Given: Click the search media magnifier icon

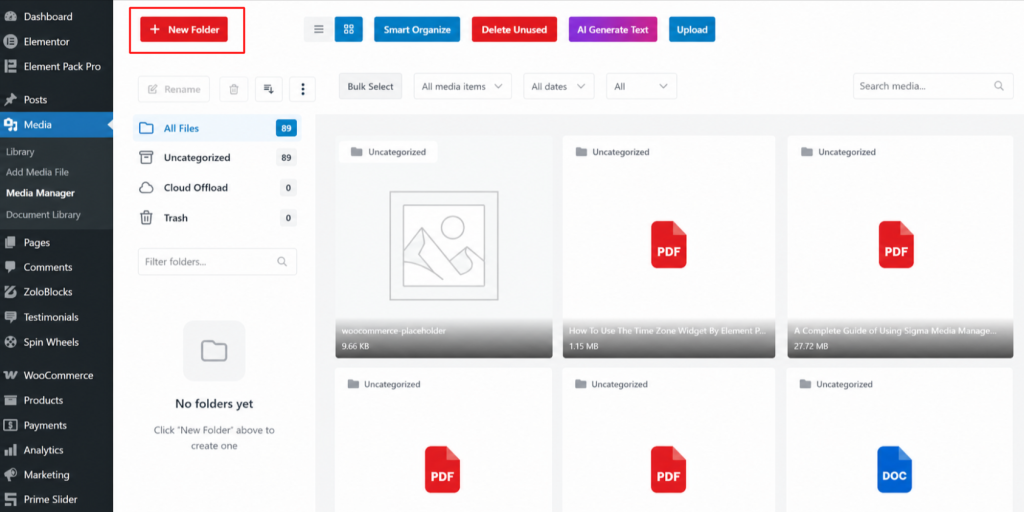Looking at the screenshot, I should (999, 86).
